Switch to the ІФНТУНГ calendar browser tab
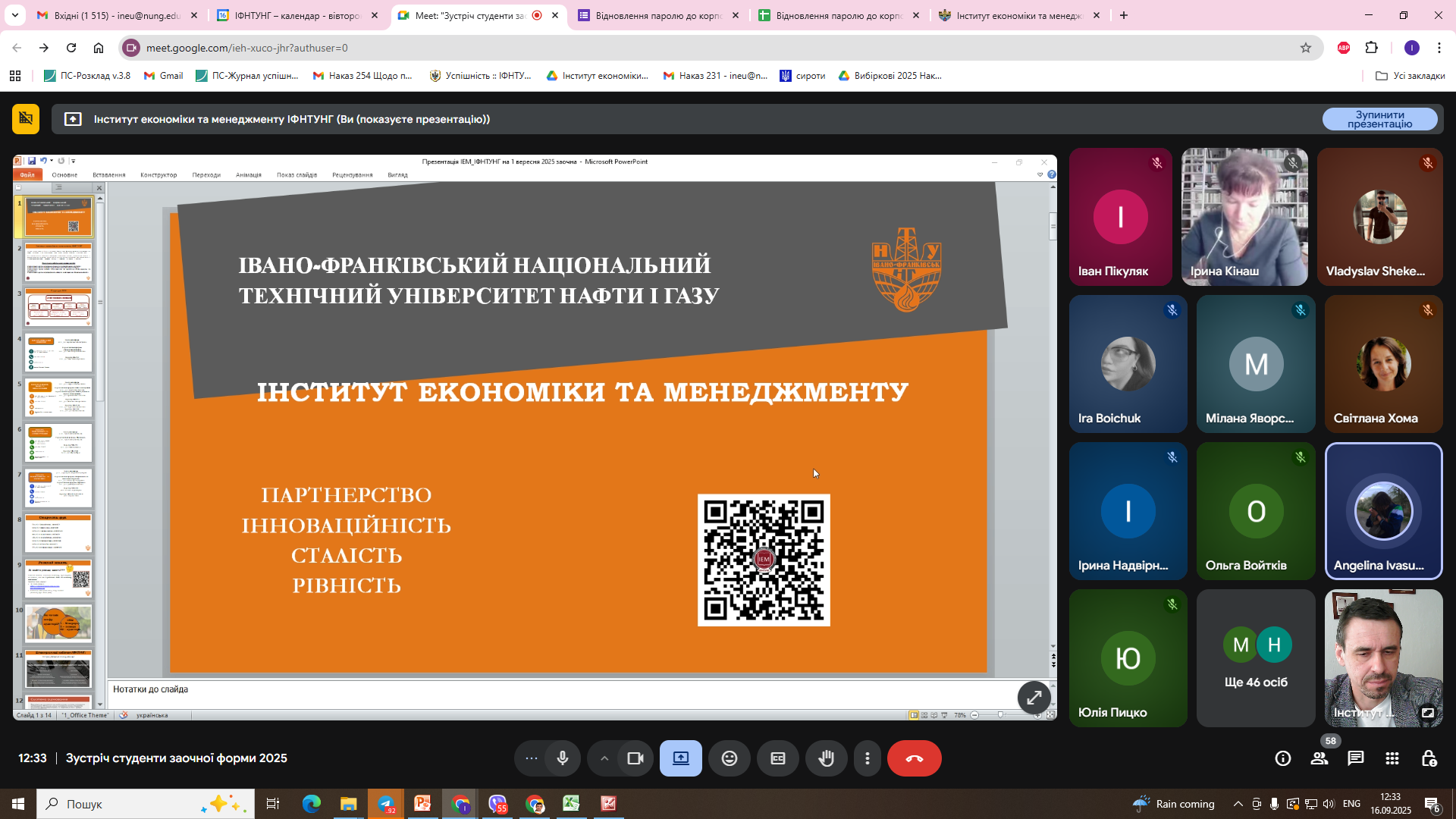Image resolution: width=1456 pixels, height=819 pixels. point(296,15)
